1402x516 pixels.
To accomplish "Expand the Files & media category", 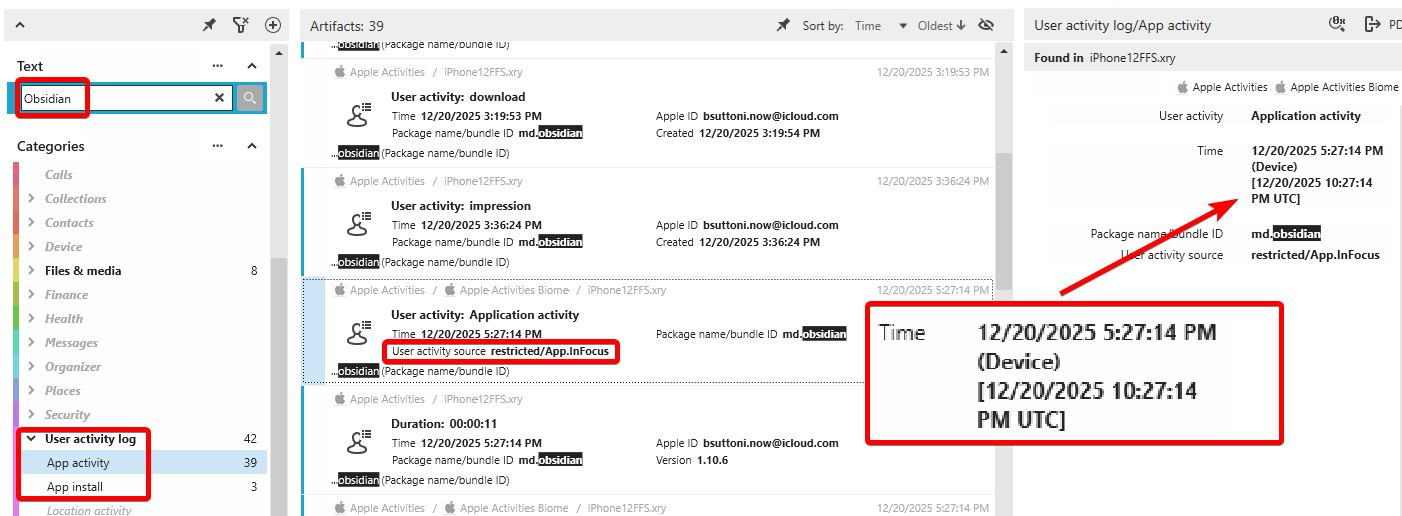I will (32, 271).
